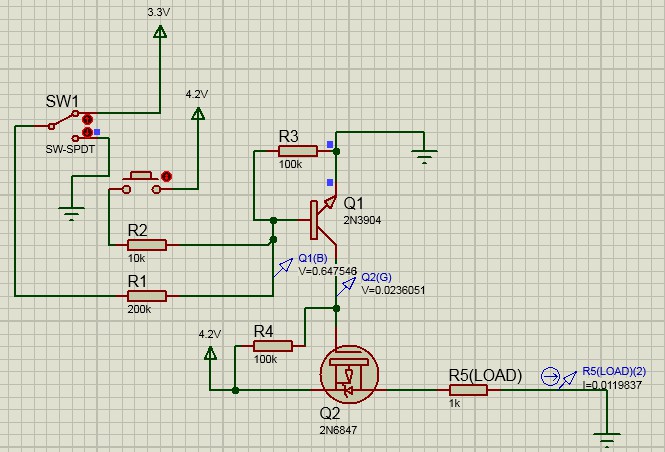The width and height of the screenshot is (665, 452).
Task: Select ground symbol below SW1
Action: pyautogui.click(x=71, y=214)
